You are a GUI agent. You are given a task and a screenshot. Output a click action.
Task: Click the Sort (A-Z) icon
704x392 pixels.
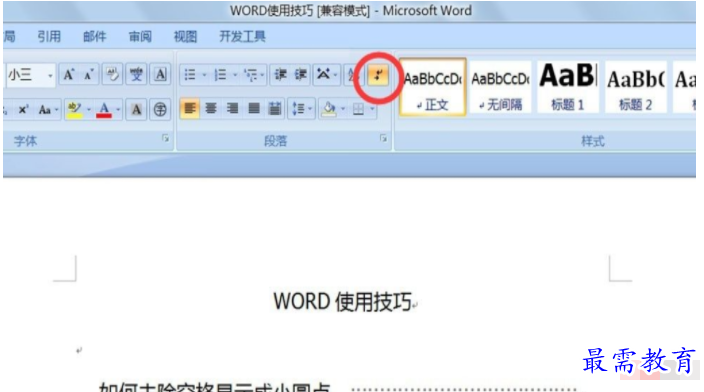pos(352,75)
